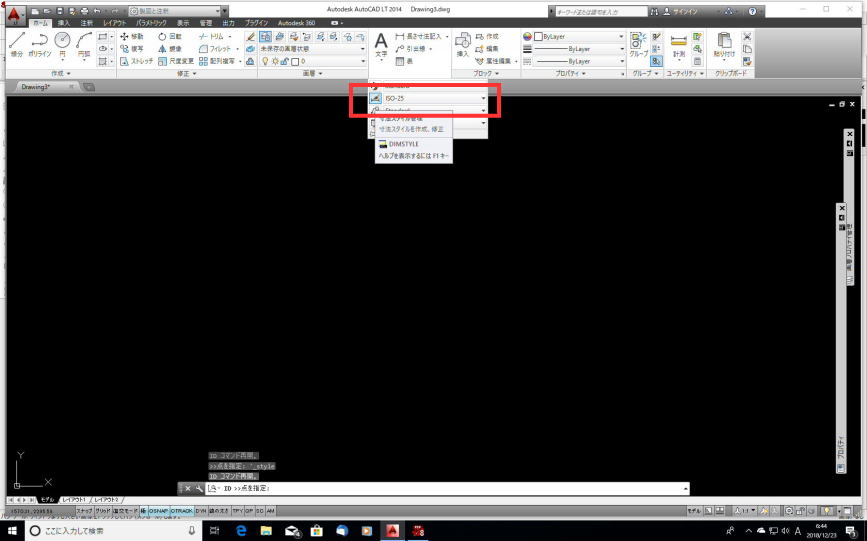Switch to the Autodesk 360 ribbon tab
Image resolution: width=867 pixels, height=541 pixels.
tap(296, 23)
